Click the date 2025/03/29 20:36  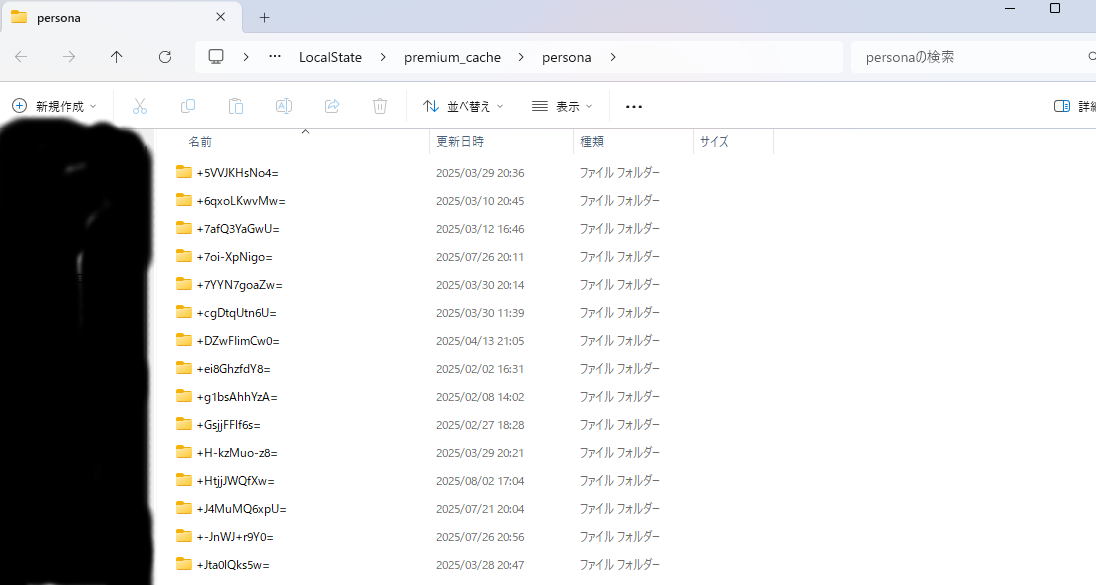pyautogui.click(x=480, y=173)
